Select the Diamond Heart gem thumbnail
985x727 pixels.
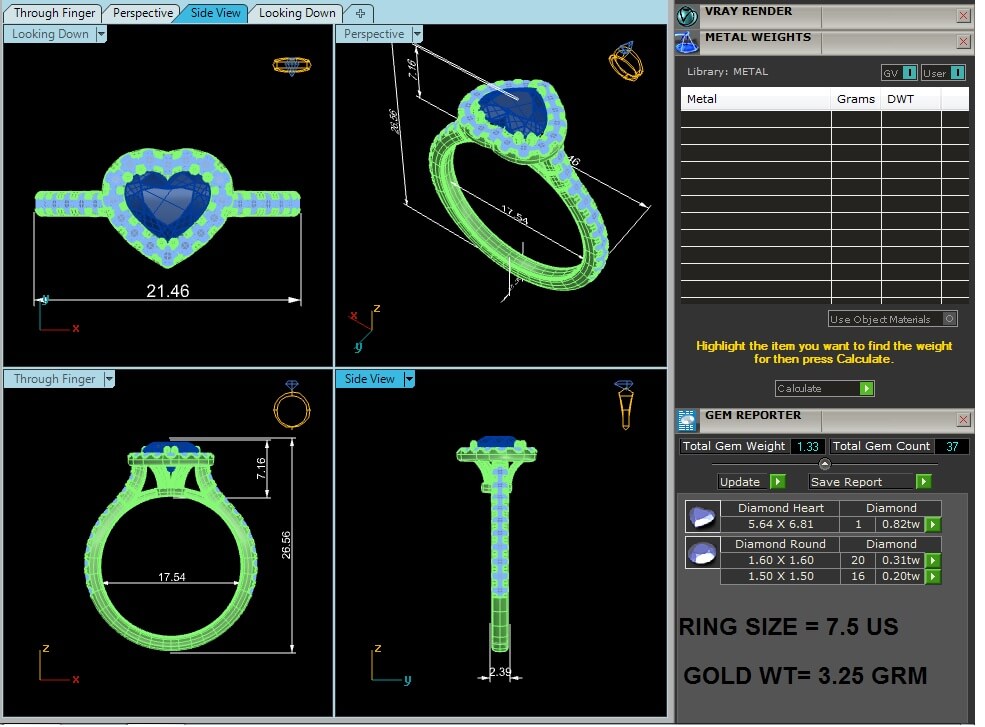[703, 517]
